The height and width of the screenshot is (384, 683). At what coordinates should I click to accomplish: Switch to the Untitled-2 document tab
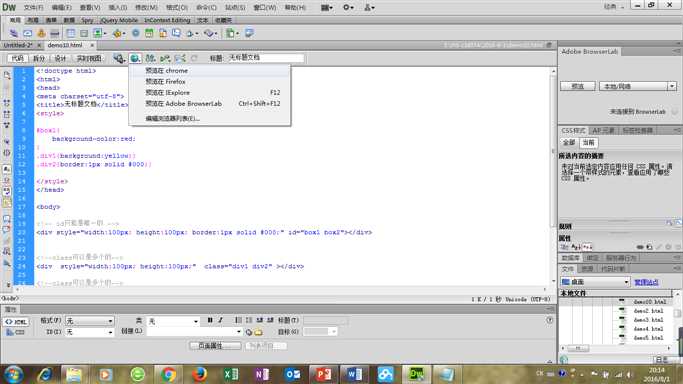(x=18, y=45)
